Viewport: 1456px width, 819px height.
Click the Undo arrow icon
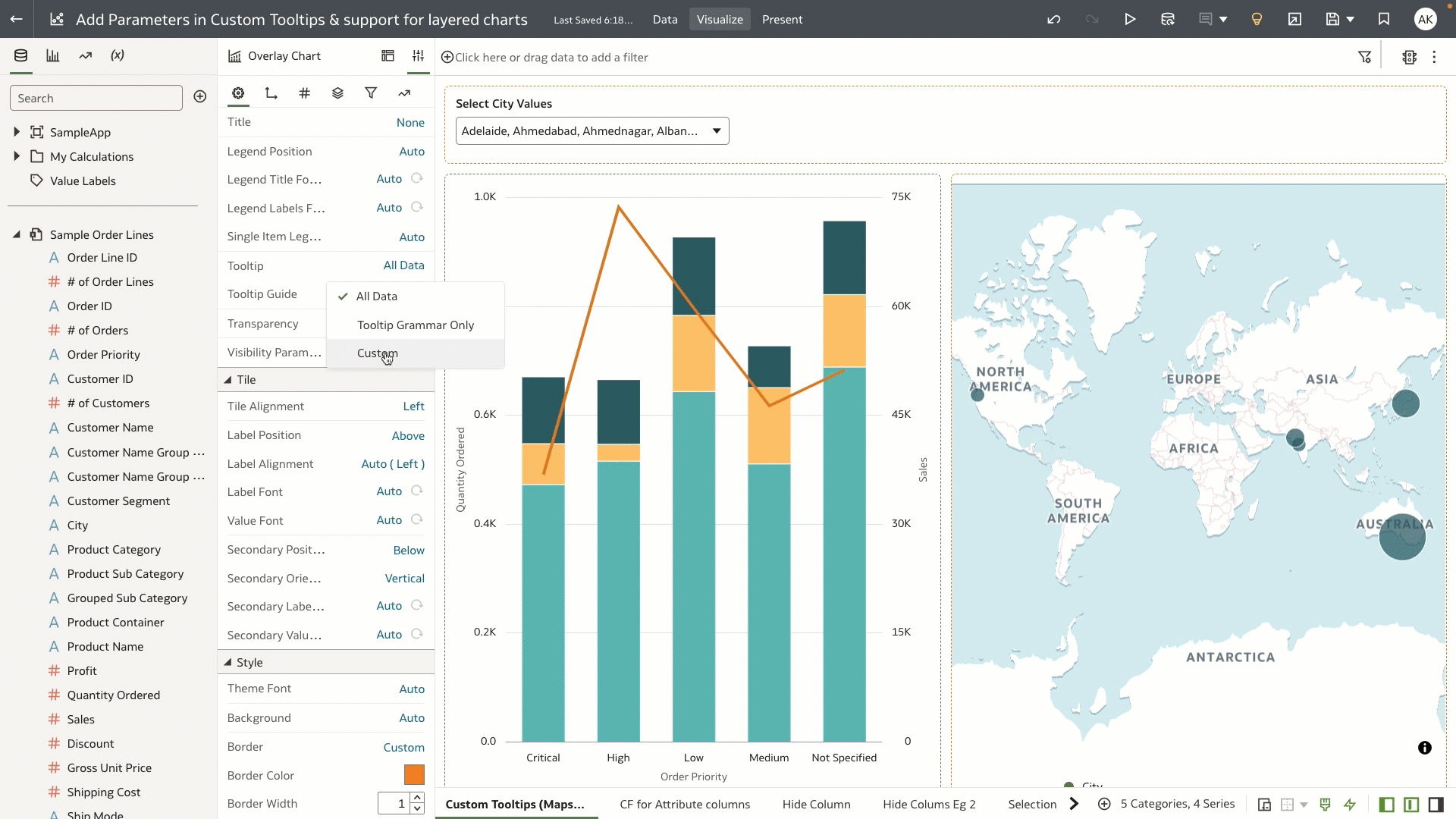(x=1054, y=19)
